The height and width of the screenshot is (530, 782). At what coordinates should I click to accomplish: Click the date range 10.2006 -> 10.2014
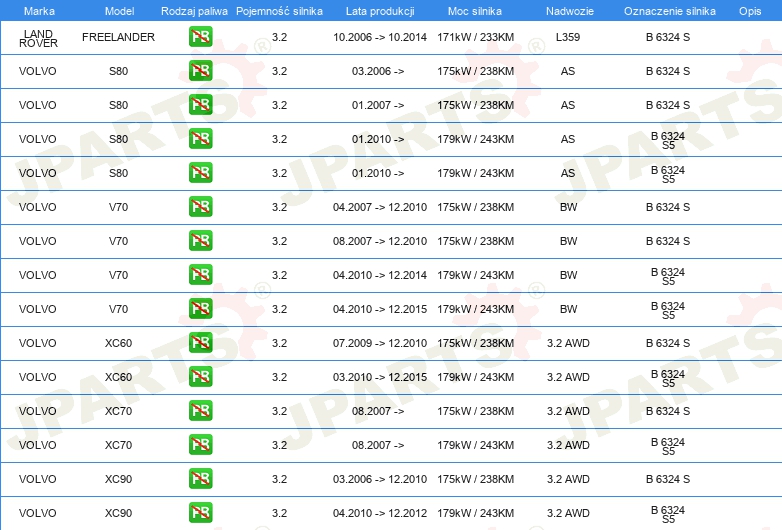coord(380,37)
